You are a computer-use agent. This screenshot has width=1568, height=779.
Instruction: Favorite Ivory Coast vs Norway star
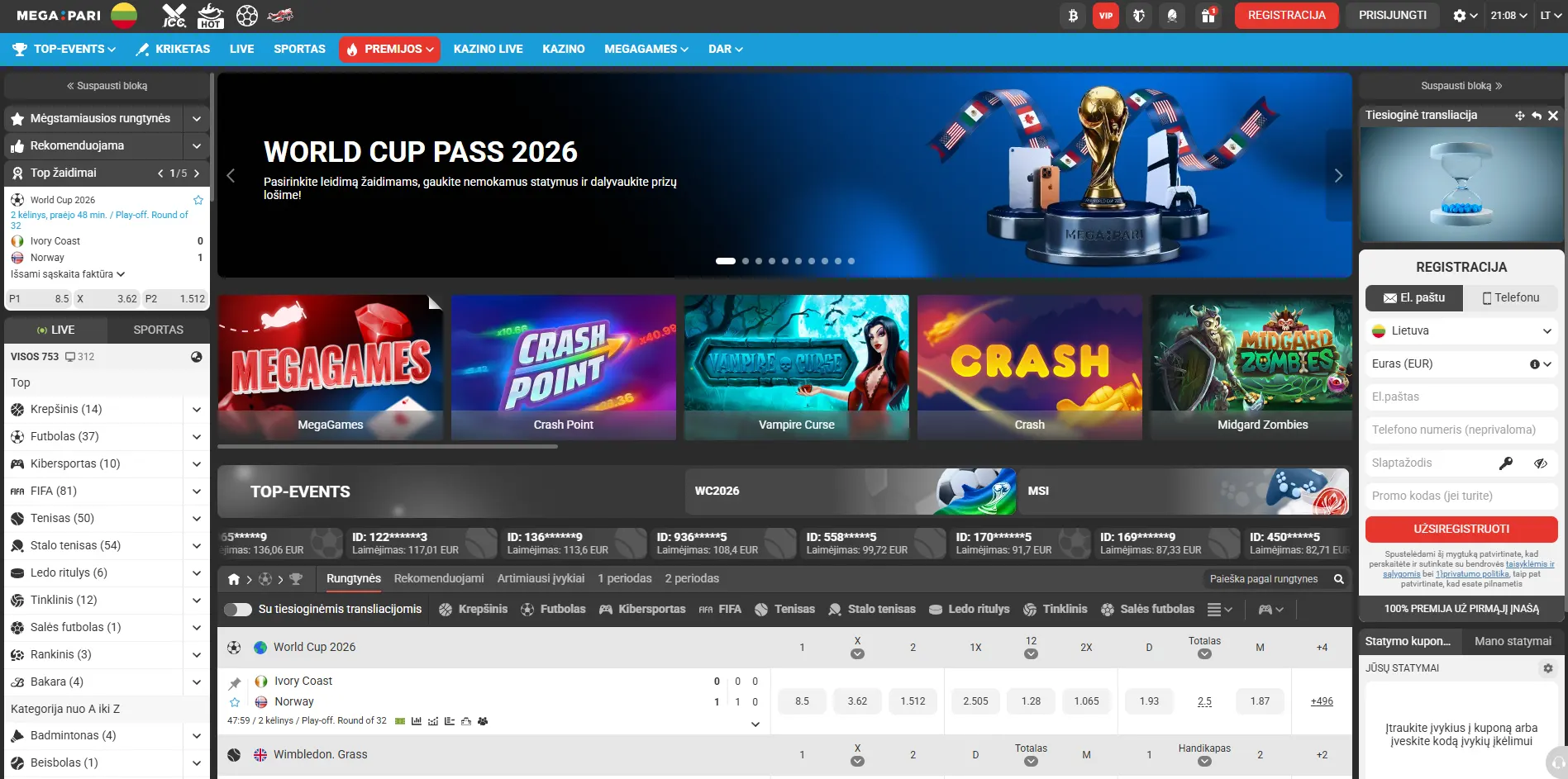235,702
